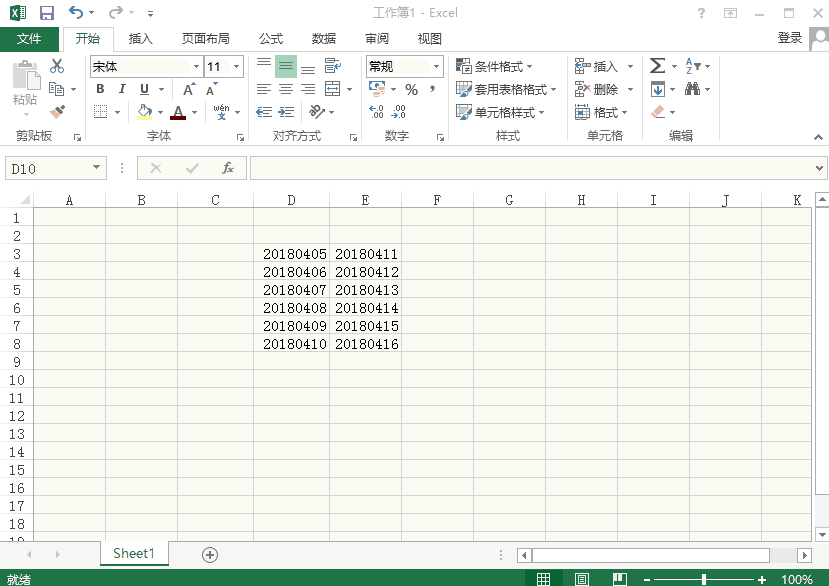This screenshot has height=586, width=829.
Task: Click the red font color swatch
Action: [x=178, y=113]
